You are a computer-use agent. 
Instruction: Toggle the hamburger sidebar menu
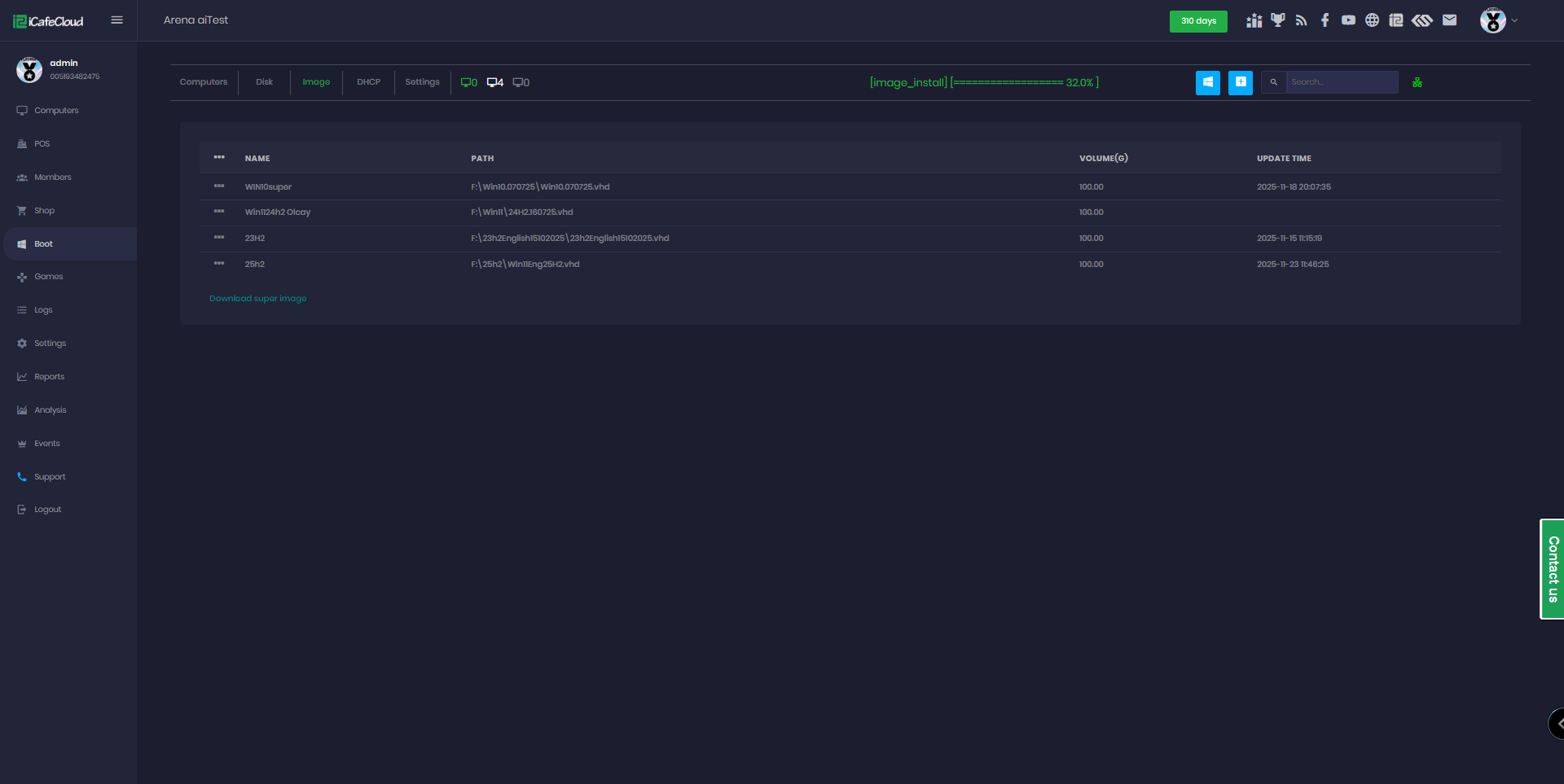[x=117, y=20]
